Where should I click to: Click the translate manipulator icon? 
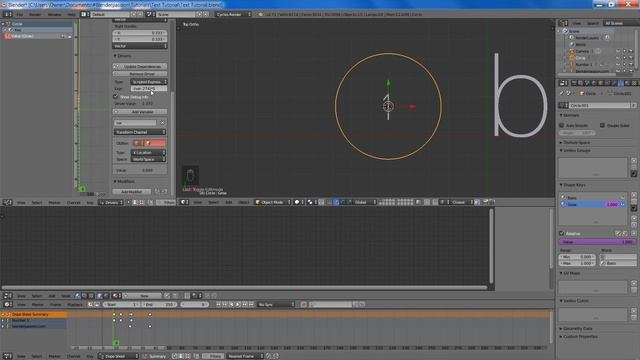[336, 202]
